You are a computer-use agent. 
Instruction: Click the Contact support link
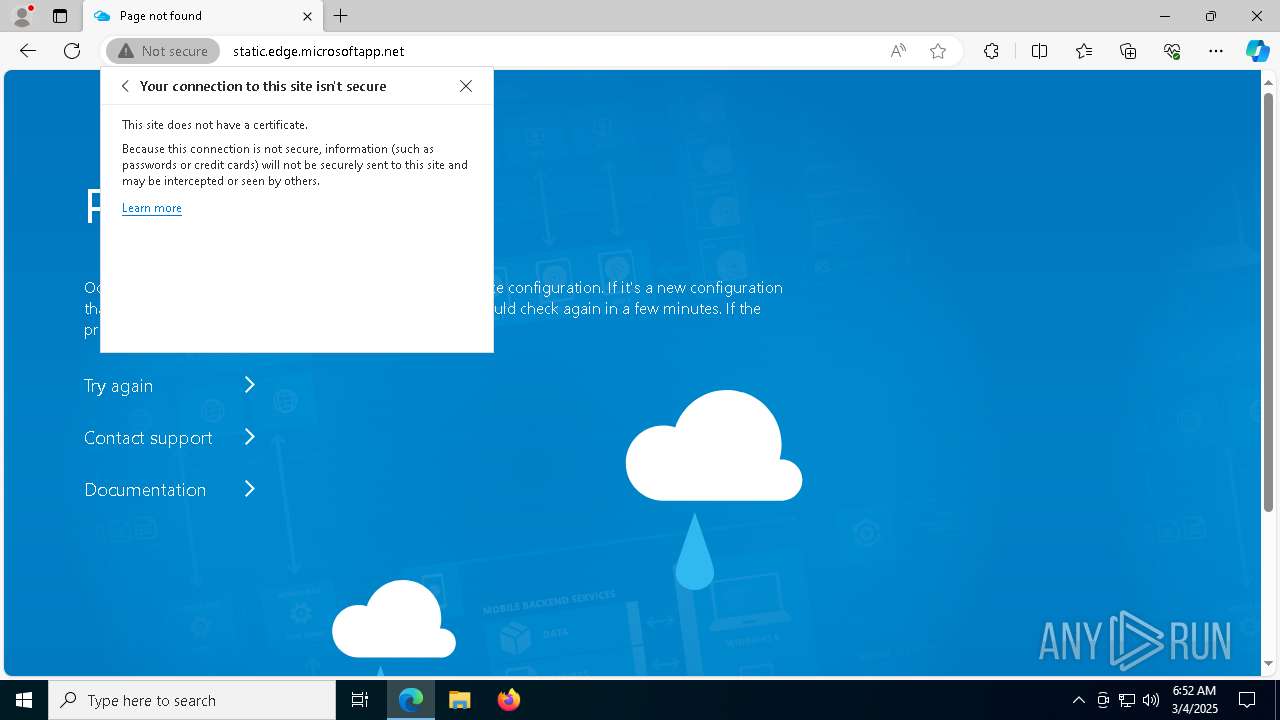coord(148,438)
